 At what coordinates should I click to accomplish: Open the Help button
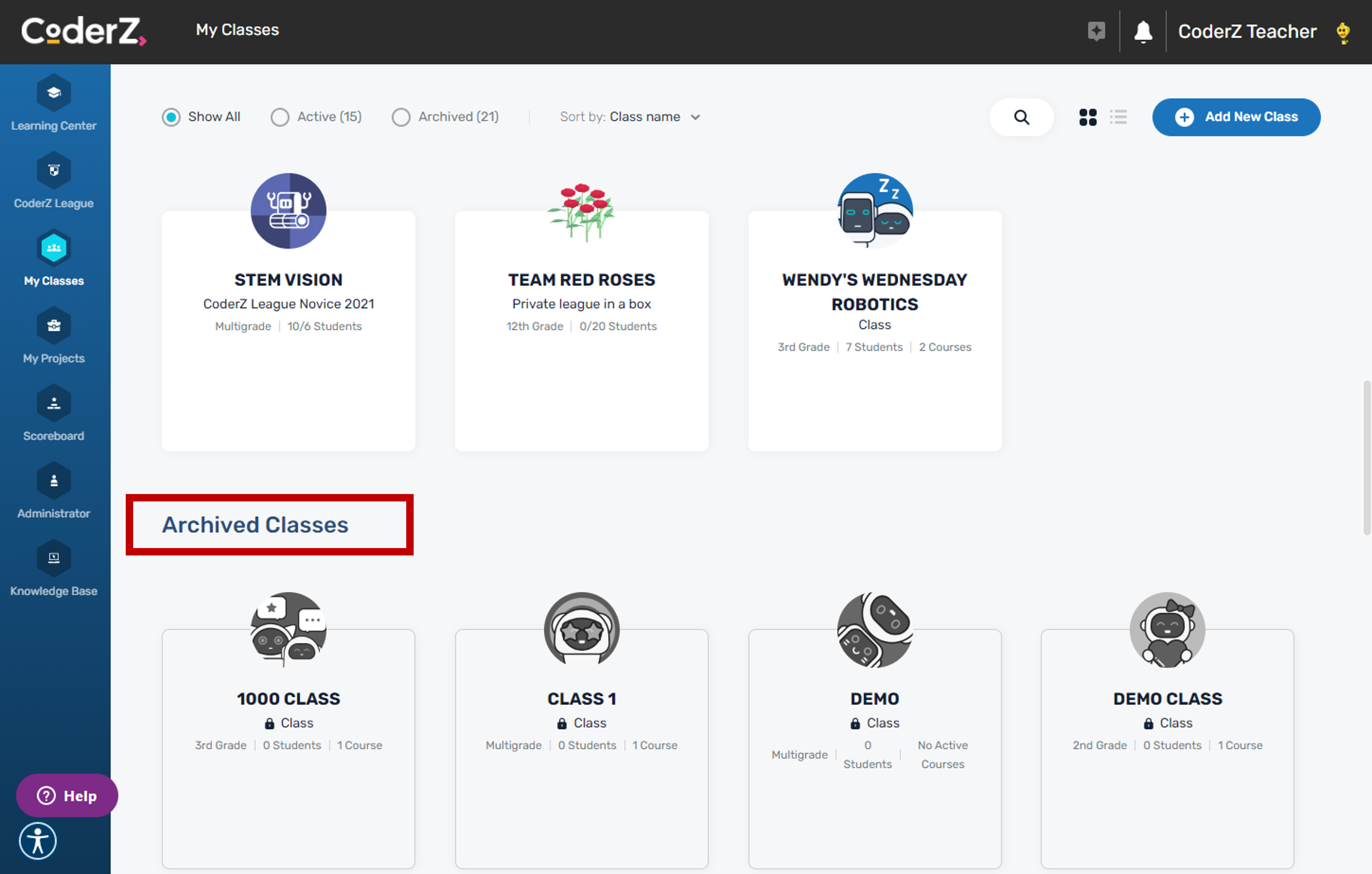(66, 795)
